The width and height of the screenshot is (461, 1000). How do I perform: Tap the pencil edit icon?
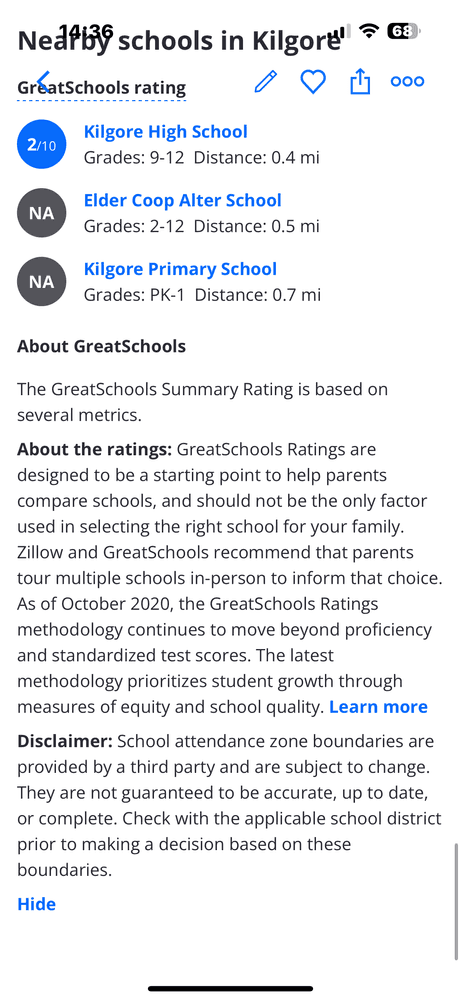(266, 82)
